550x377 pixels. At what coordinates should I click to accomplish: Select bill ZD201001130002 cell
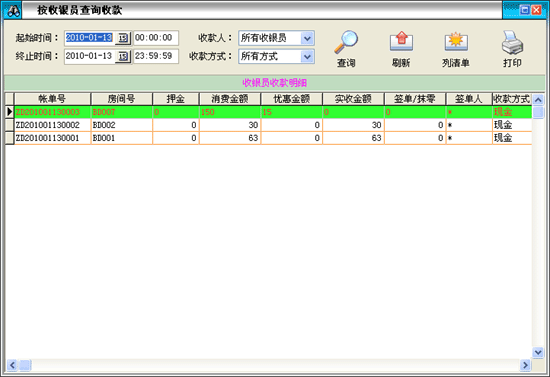pos(52,125)
